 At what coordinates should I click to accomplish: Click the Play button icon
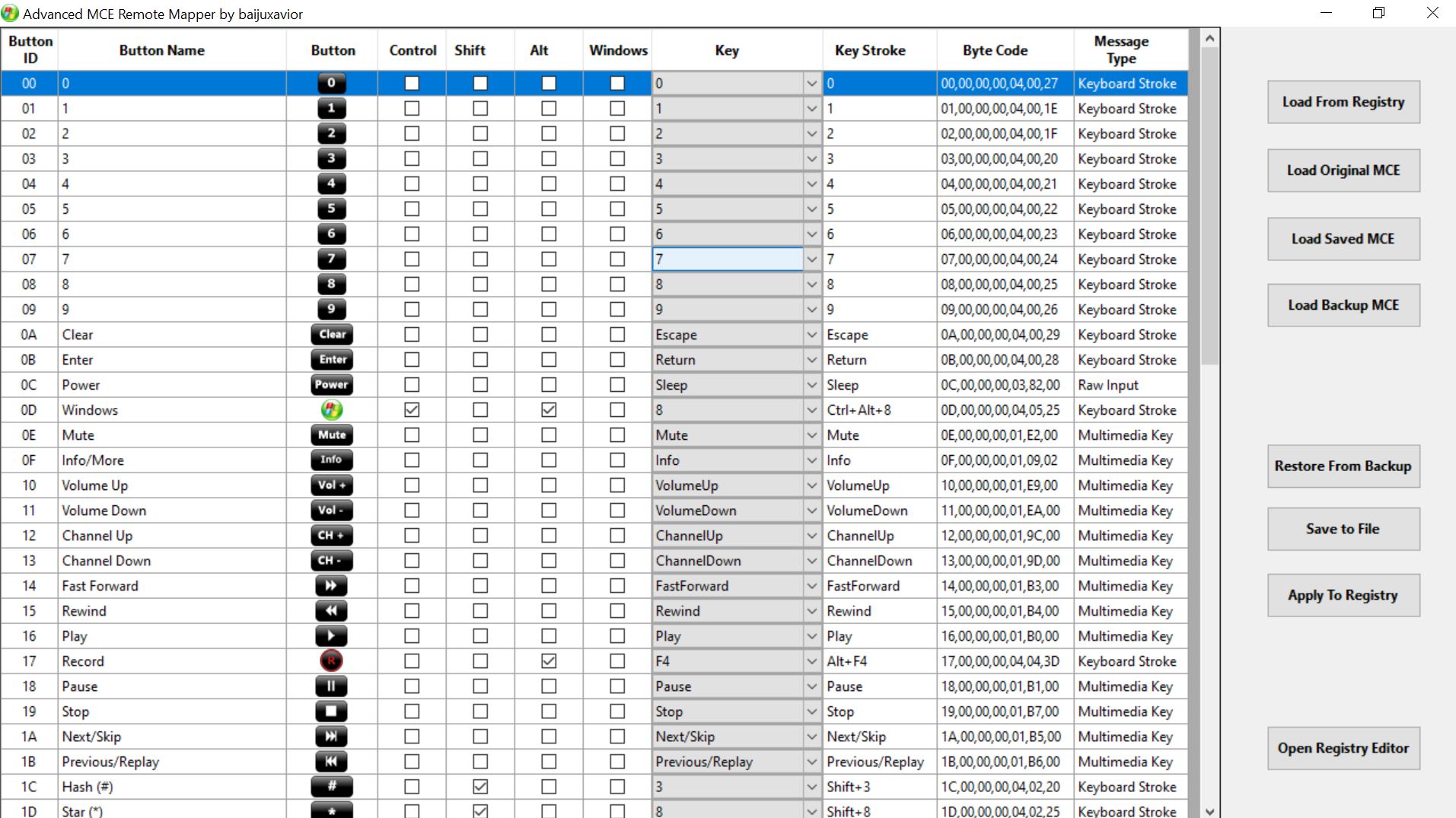331,635
